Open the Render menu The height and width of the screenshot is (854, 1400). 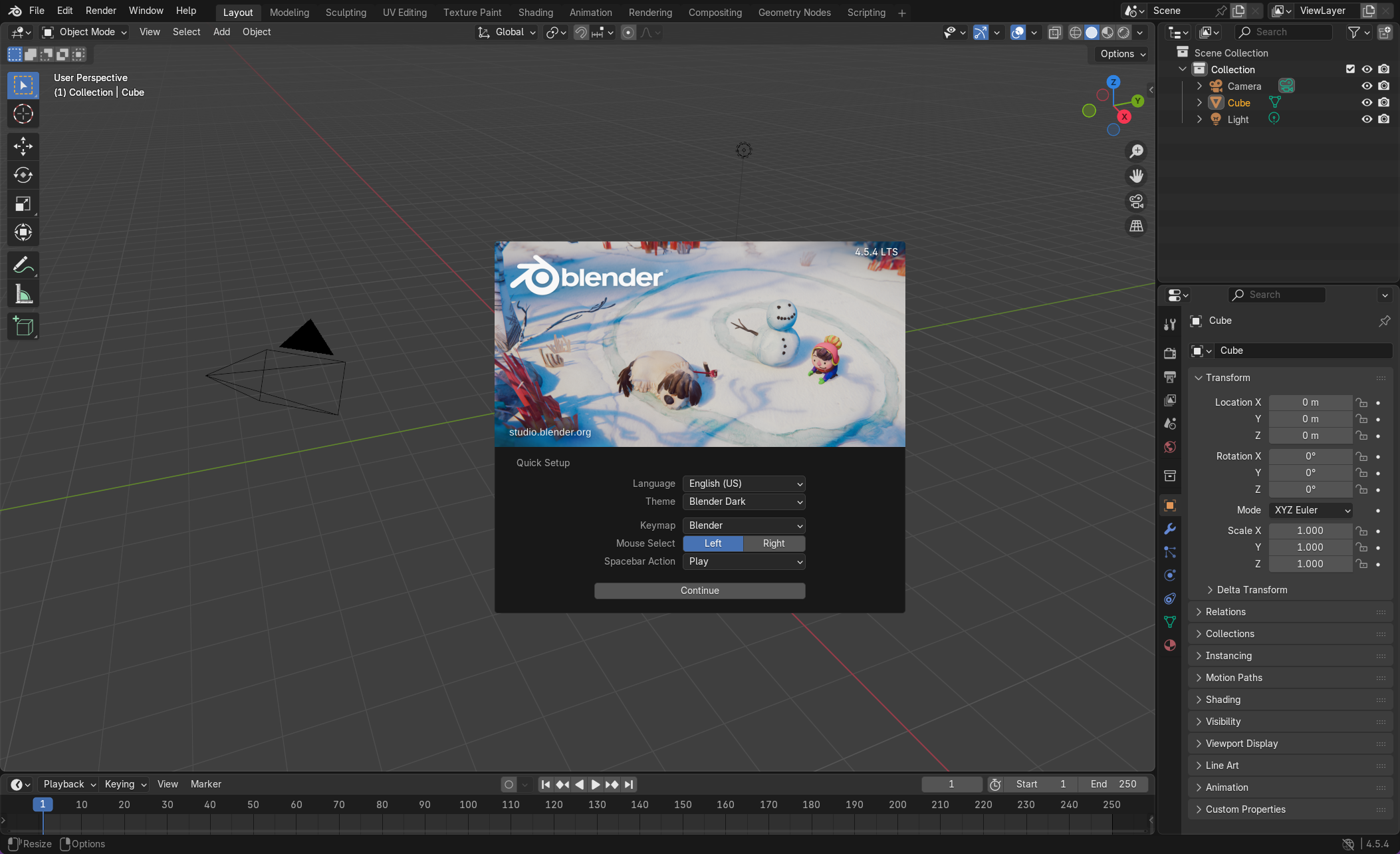(100, 11)
